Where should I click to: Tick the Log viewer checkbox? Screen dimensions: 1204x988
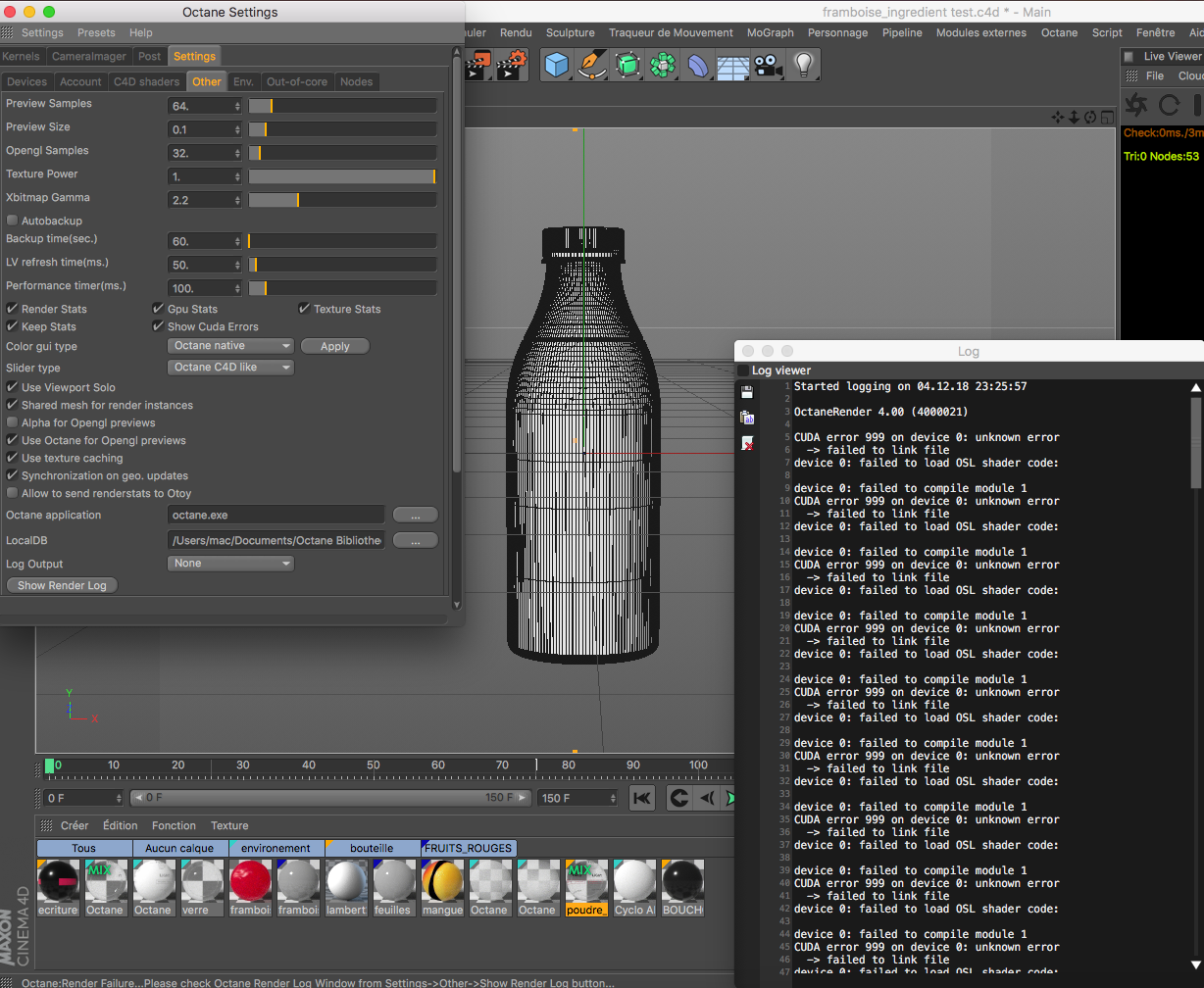coord(742,370)
